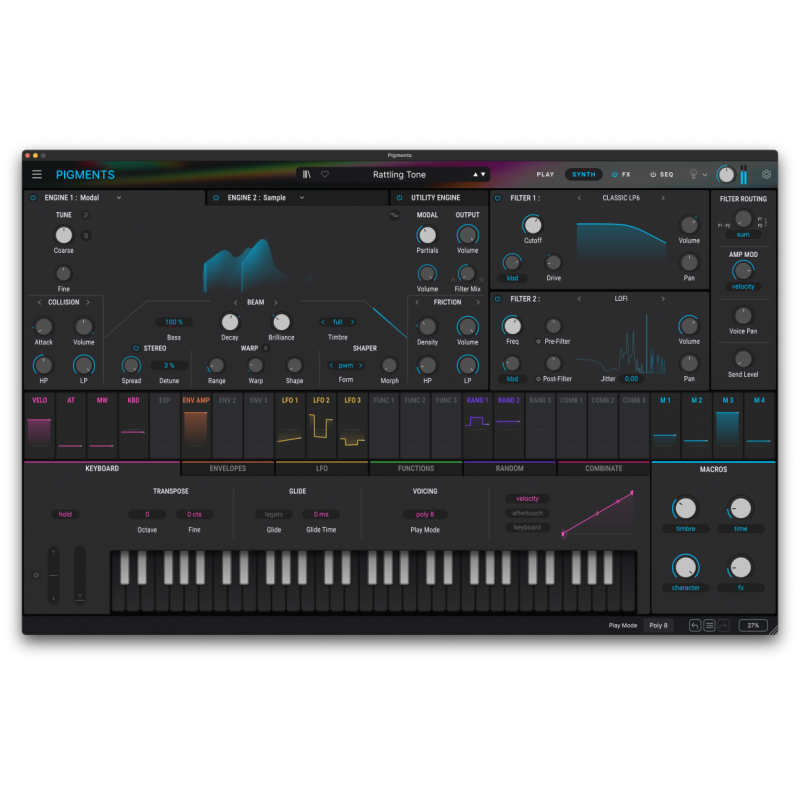This screenshot has width=800, height=800.
Task: Click the undo arrow icon
Action: pyautogui.click(x=694, y=625)
